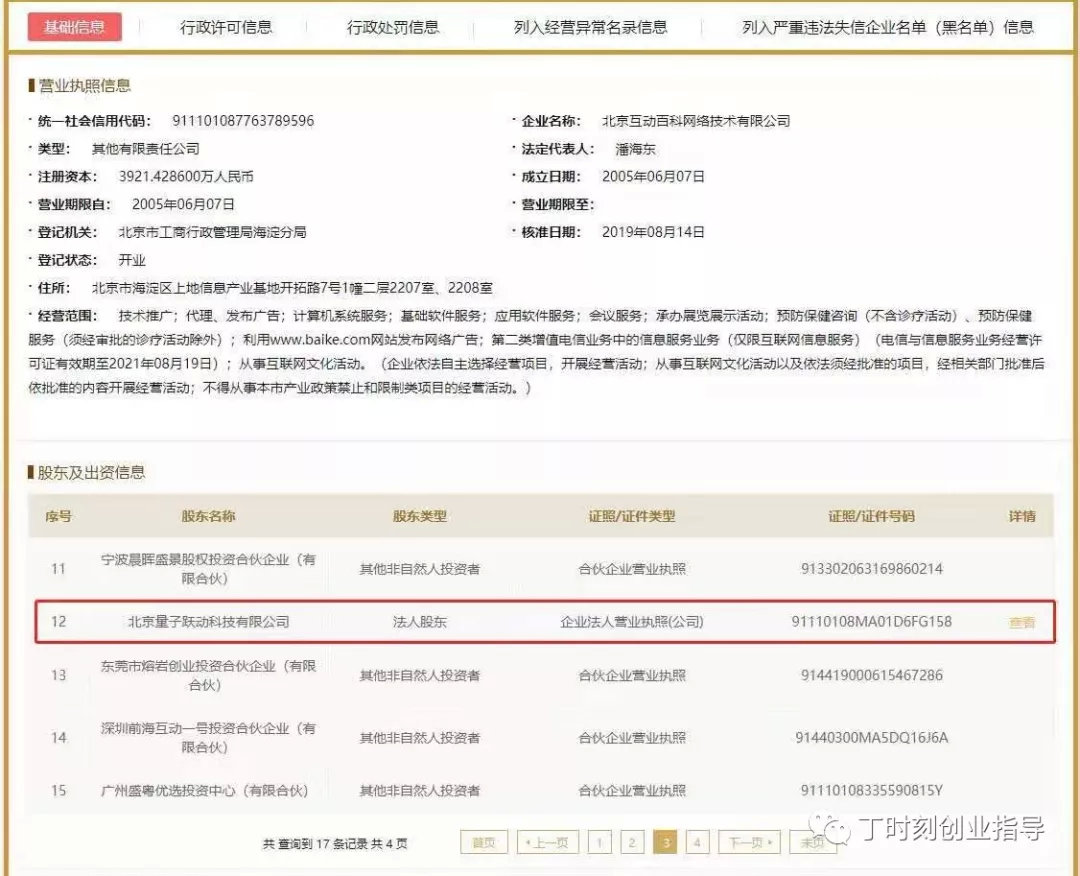Select the 行政处罚信息 tab

tap(393, 27)
